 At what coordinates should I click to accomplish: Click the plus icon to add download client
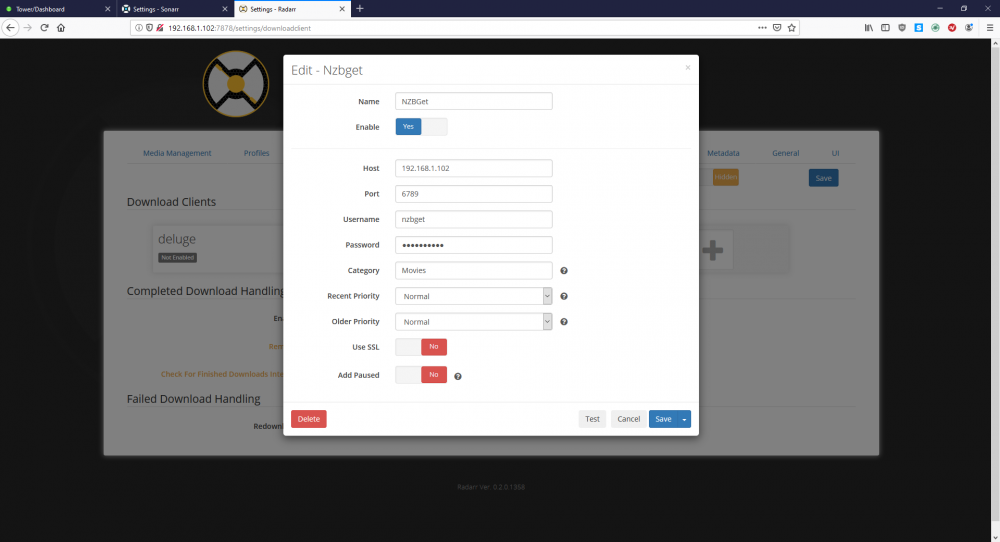713,250
